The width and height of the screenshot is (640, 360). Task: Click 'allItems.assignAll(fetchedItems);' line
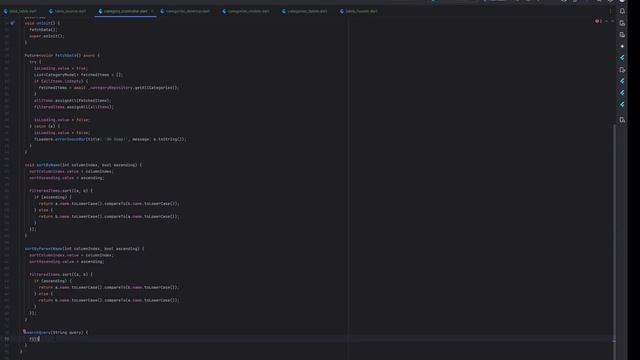73,100
